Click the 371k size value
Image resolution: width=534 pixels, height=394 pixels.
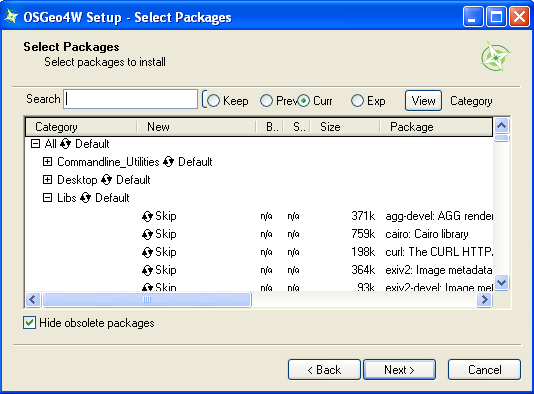pos(363,216)
